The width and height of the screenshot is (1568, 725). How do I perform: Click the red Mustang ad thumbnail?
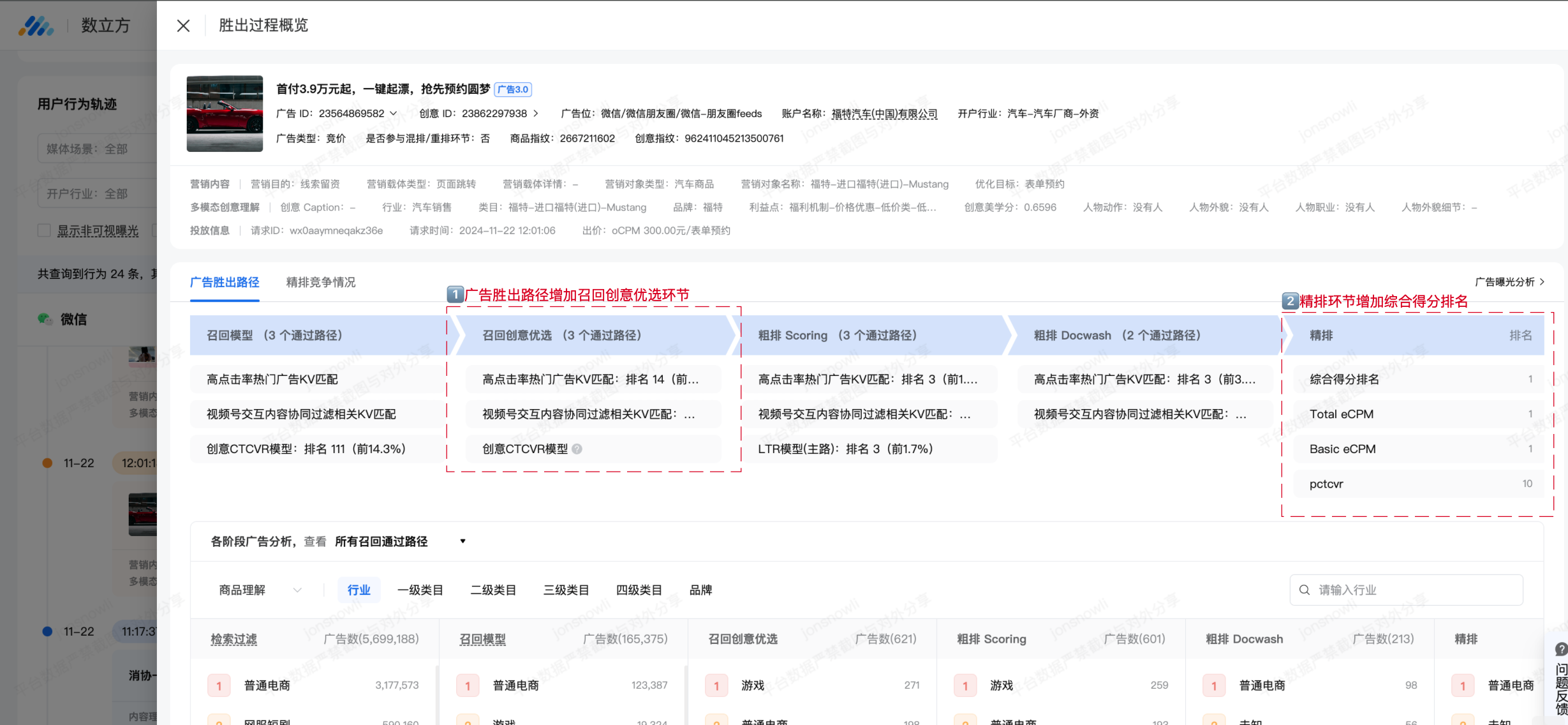tap(225, 114)
